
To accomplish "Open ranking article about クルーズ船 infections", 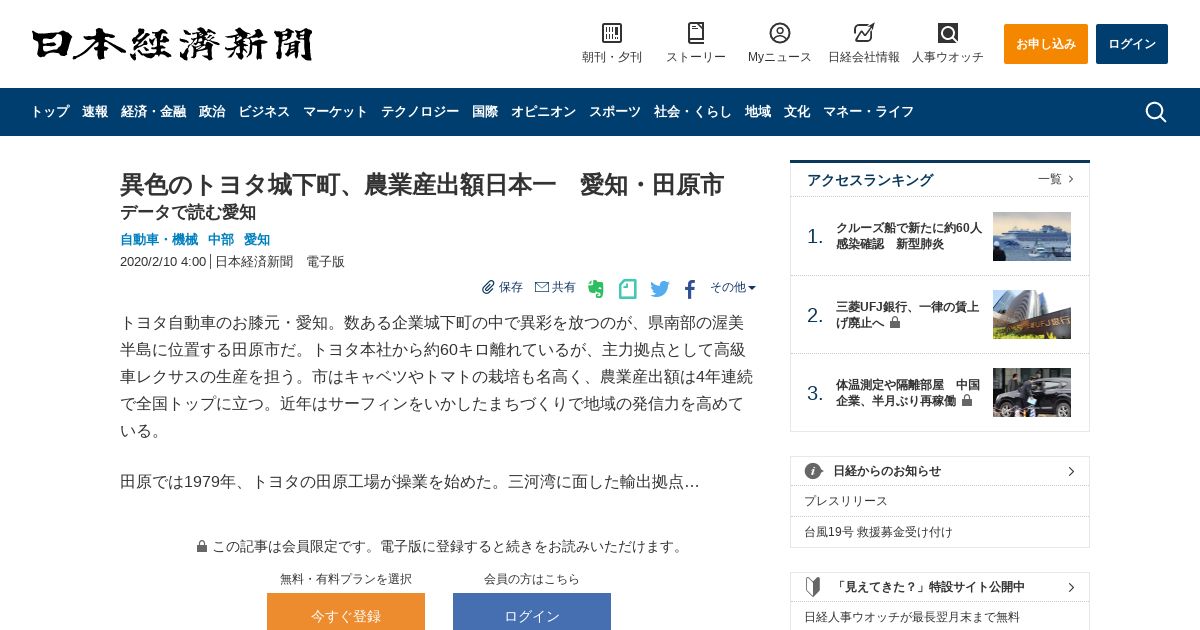I will [909, 236].
